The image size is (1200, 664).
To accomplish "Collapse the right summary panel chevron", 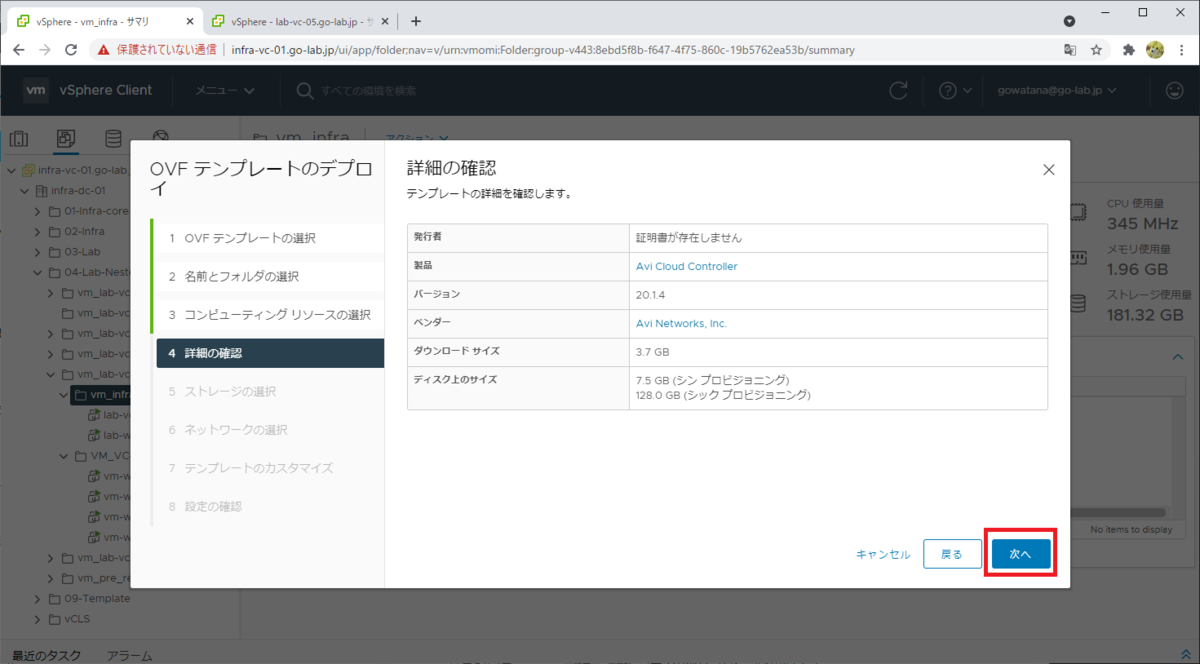I will click(x=1178, y=356).
